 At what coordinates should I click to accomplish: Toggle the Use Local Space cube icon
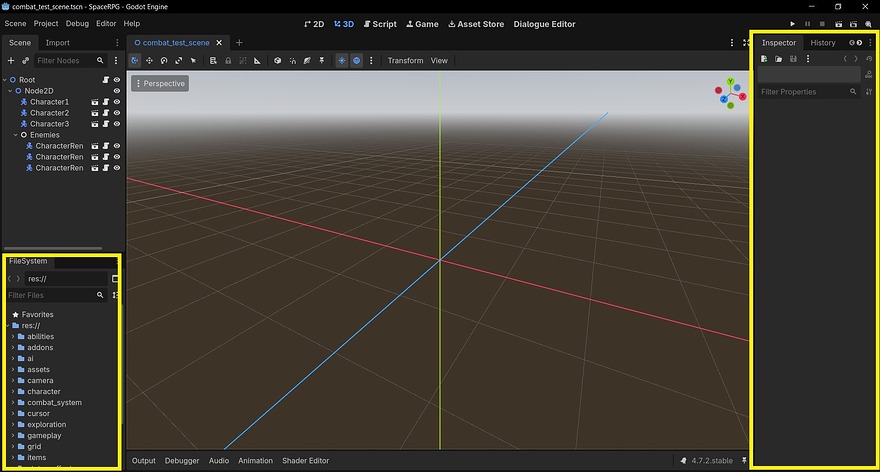point(277,61)
